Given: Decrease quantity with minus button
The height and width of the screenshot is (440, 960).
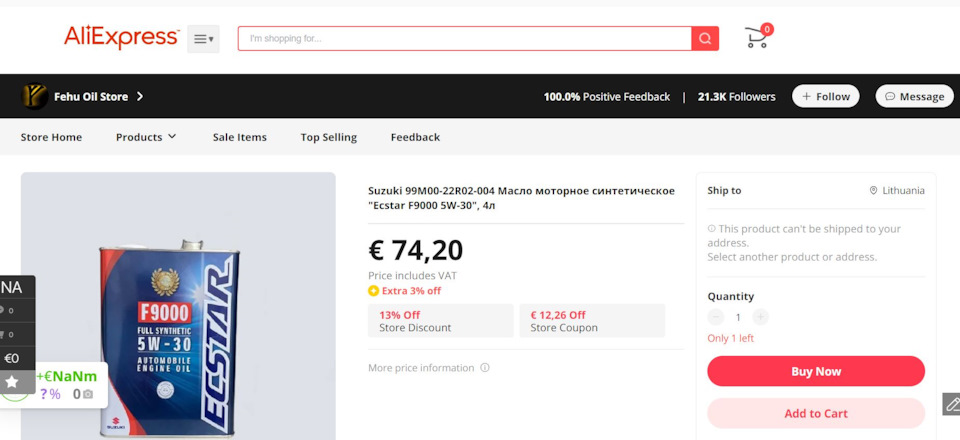Looking at the screenshot, I should pos(716,317).
